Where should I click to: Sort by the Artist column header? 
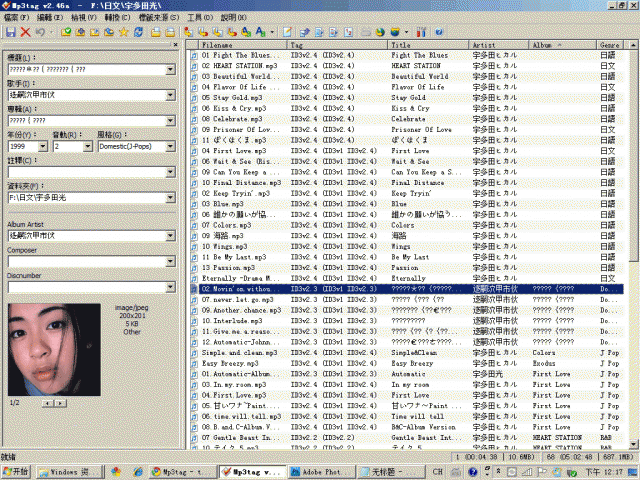pyautogui.click(x=499, y=45)
